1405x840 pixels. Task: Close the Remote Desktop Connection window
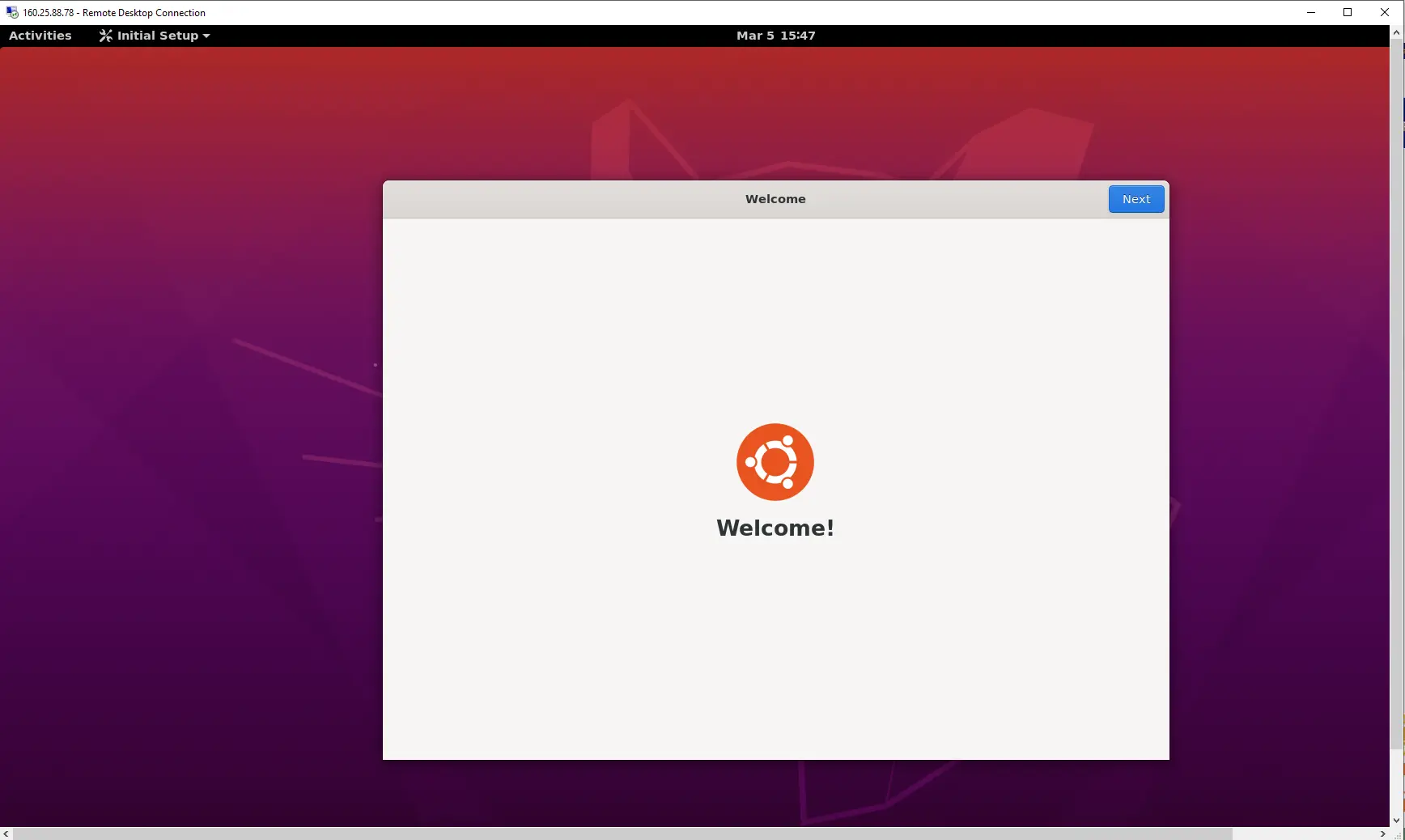click(1385, 12)
